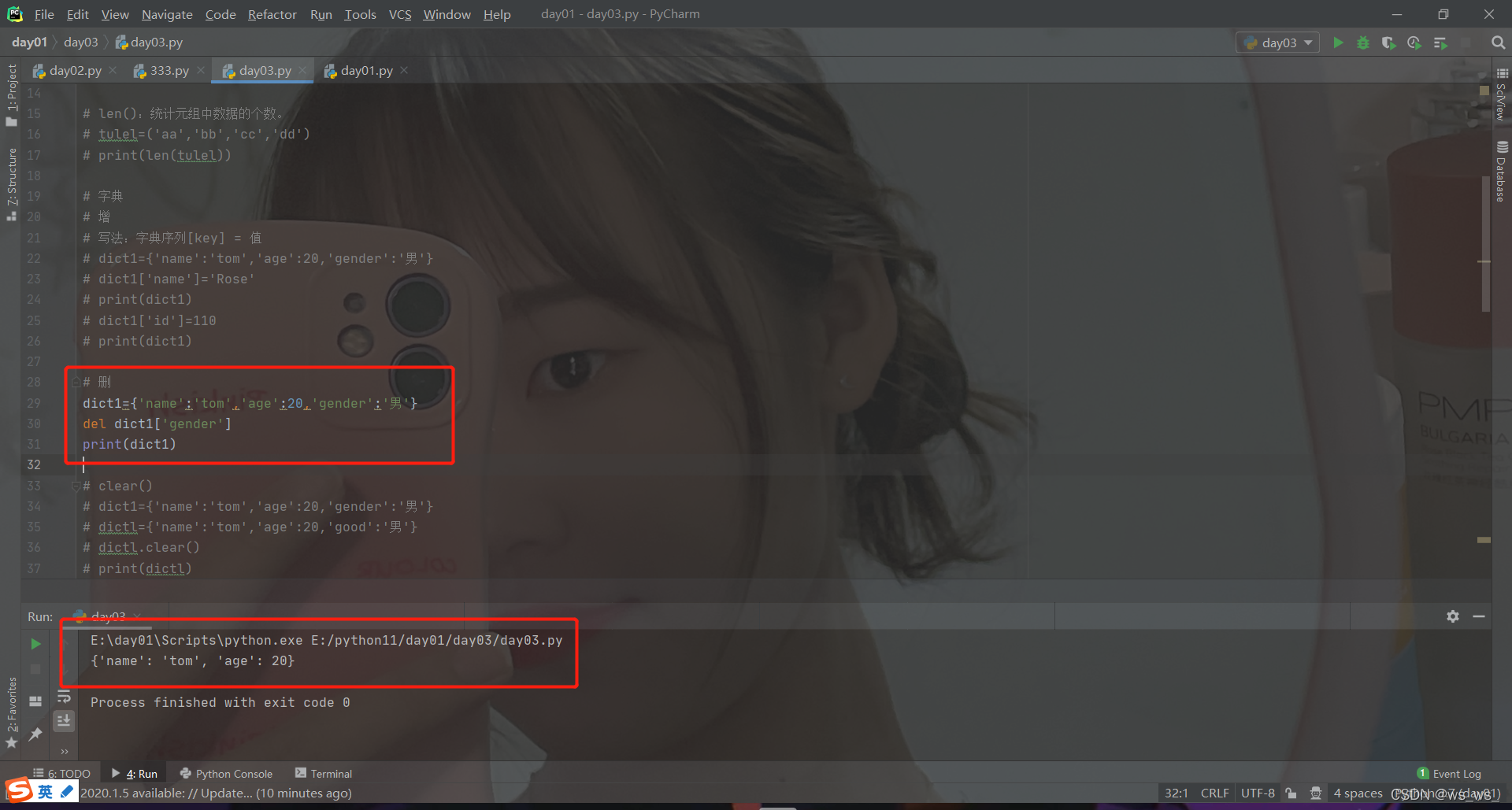Open the Event Log
This screenshot has width=1512, height=810.
pyautogui.click(x=1449, y=774)
